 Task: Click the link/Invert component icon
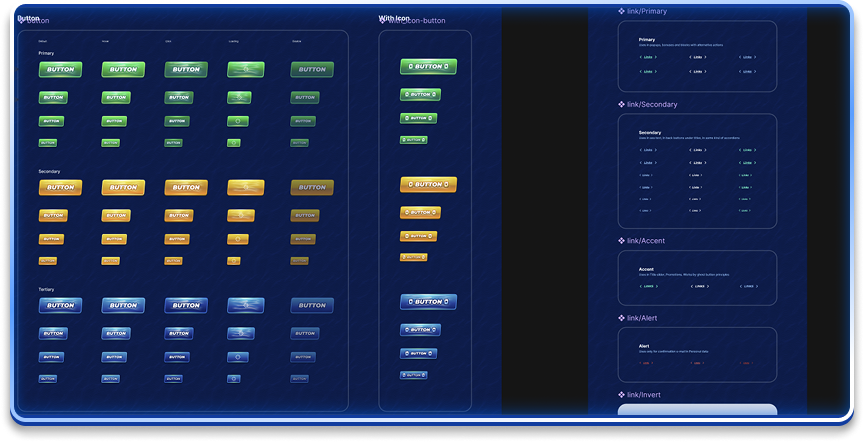(x=621, y=395)
